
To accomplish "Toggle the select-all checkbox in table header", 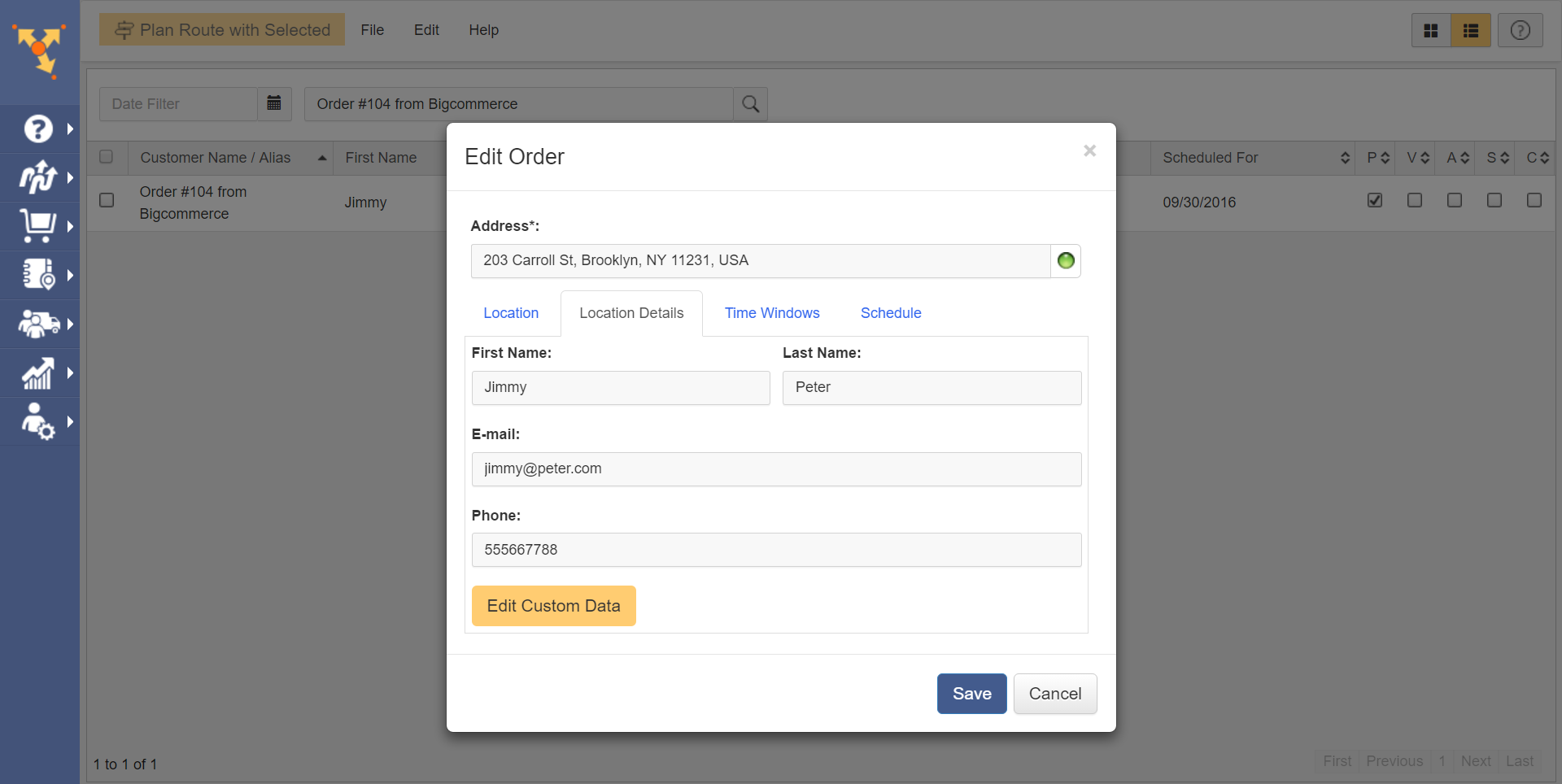I will [x=107, y=157].
